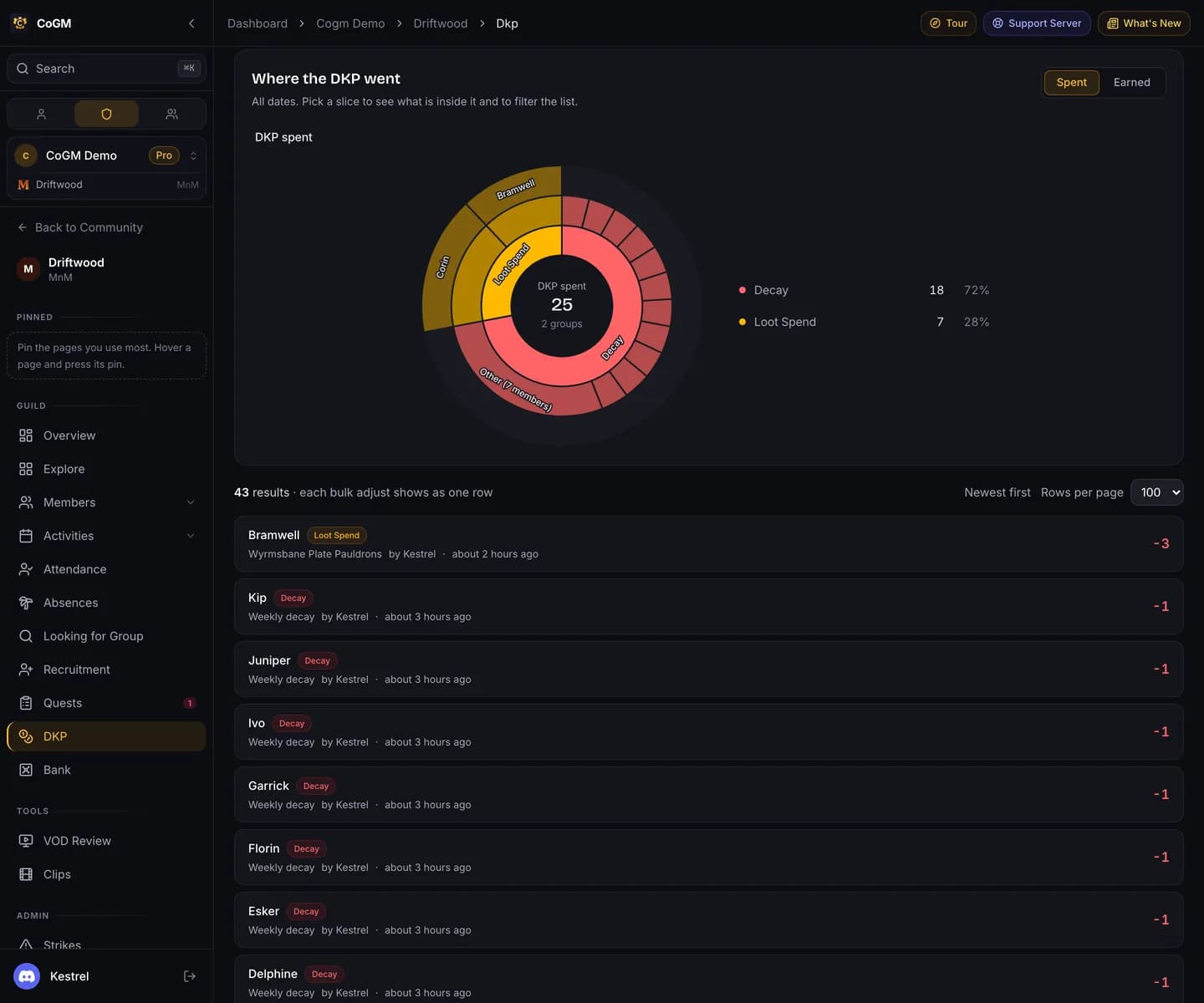Screen dimensions: 1204x1003
Task: Open the Overview page icon
Action: pyautogui.click(x=26, y=435)
